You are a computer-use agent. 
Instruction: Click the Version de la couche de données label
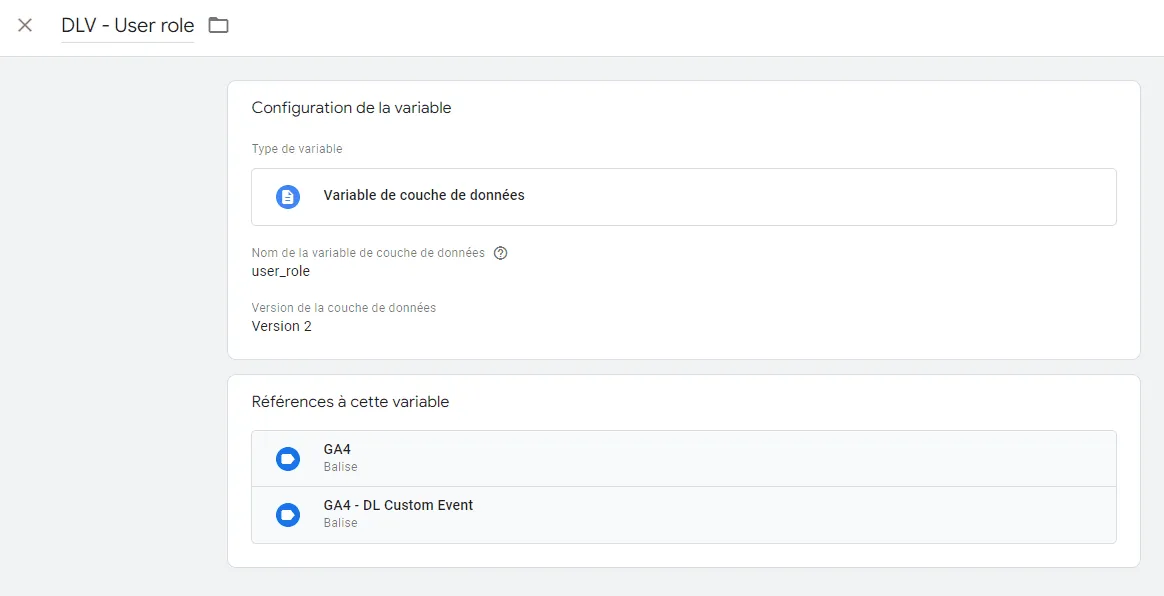[344, 307]
